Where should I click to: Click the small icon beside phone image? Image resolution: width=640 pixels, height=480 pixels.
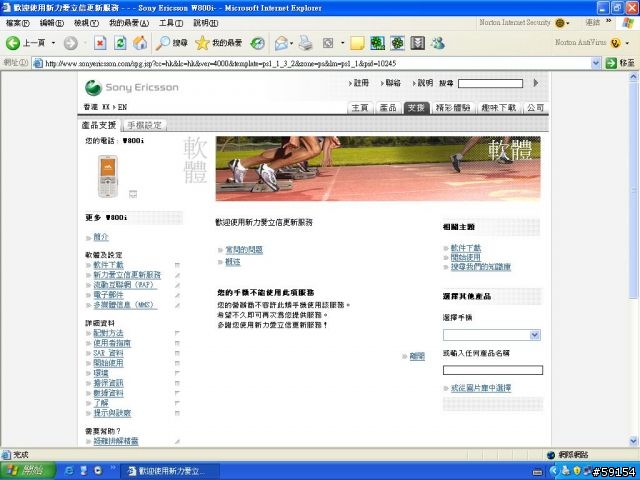pos(133,194)
